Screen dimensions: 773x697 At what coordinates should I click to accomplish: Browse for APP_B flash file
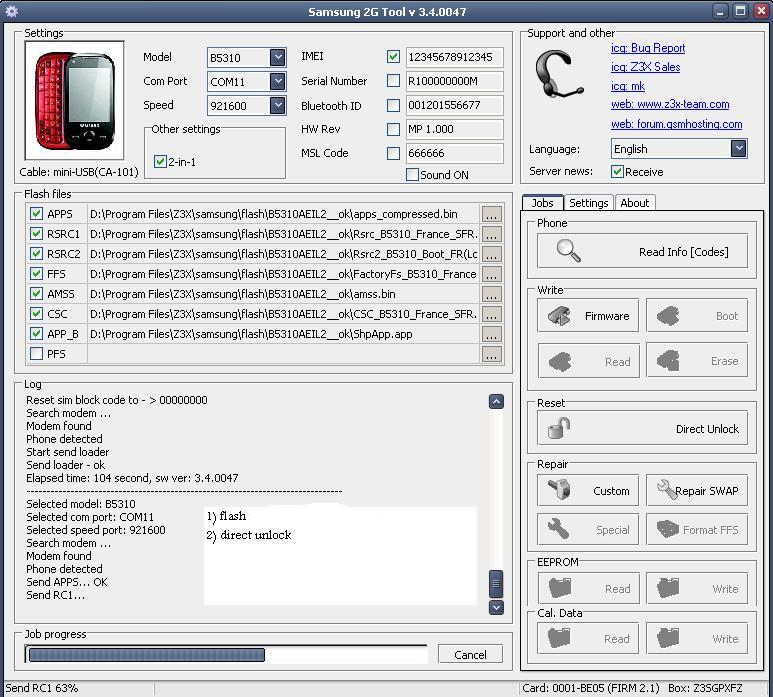[x=492, y=334]
